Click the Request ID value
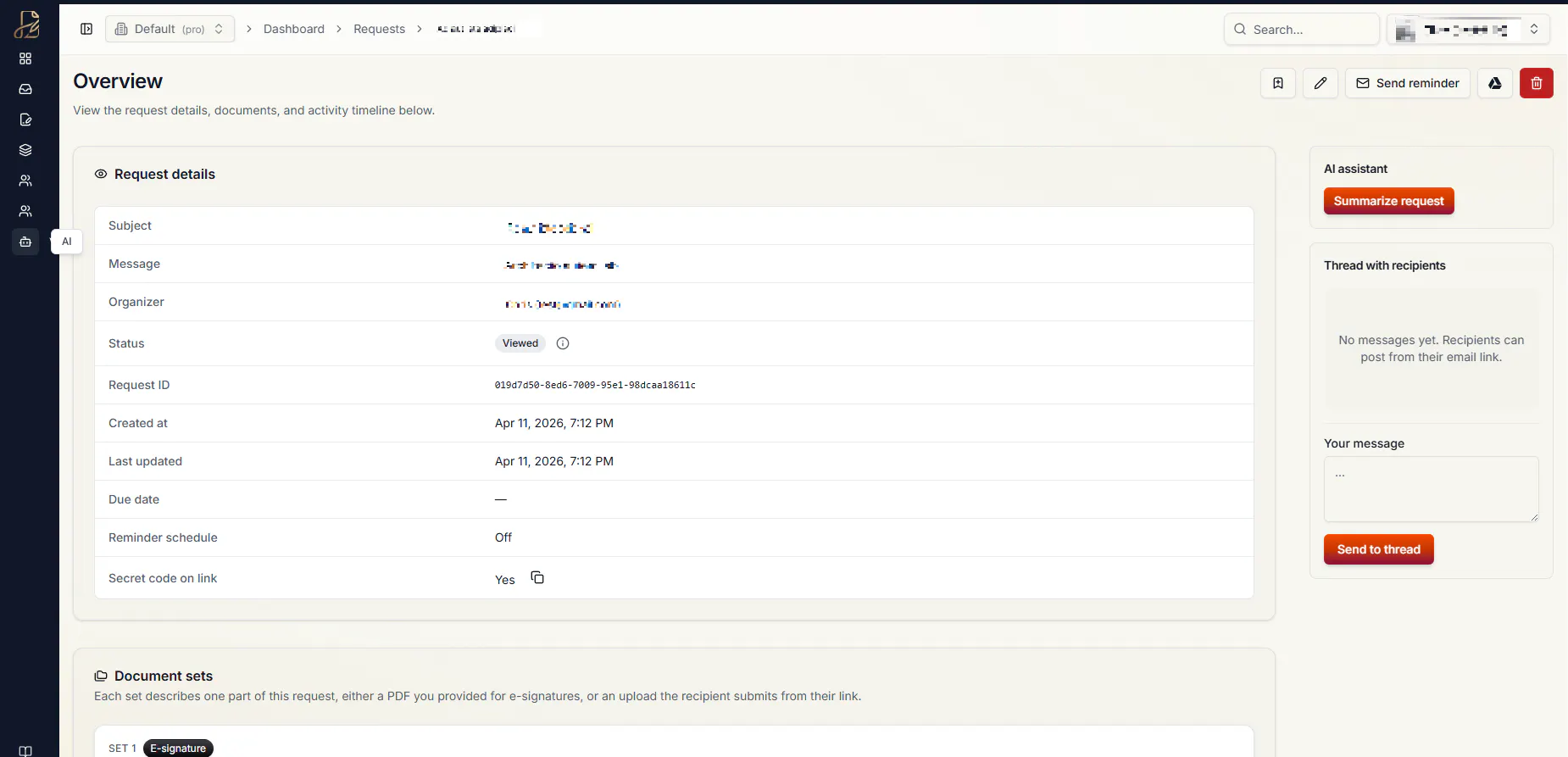 (x=595, y=385)
